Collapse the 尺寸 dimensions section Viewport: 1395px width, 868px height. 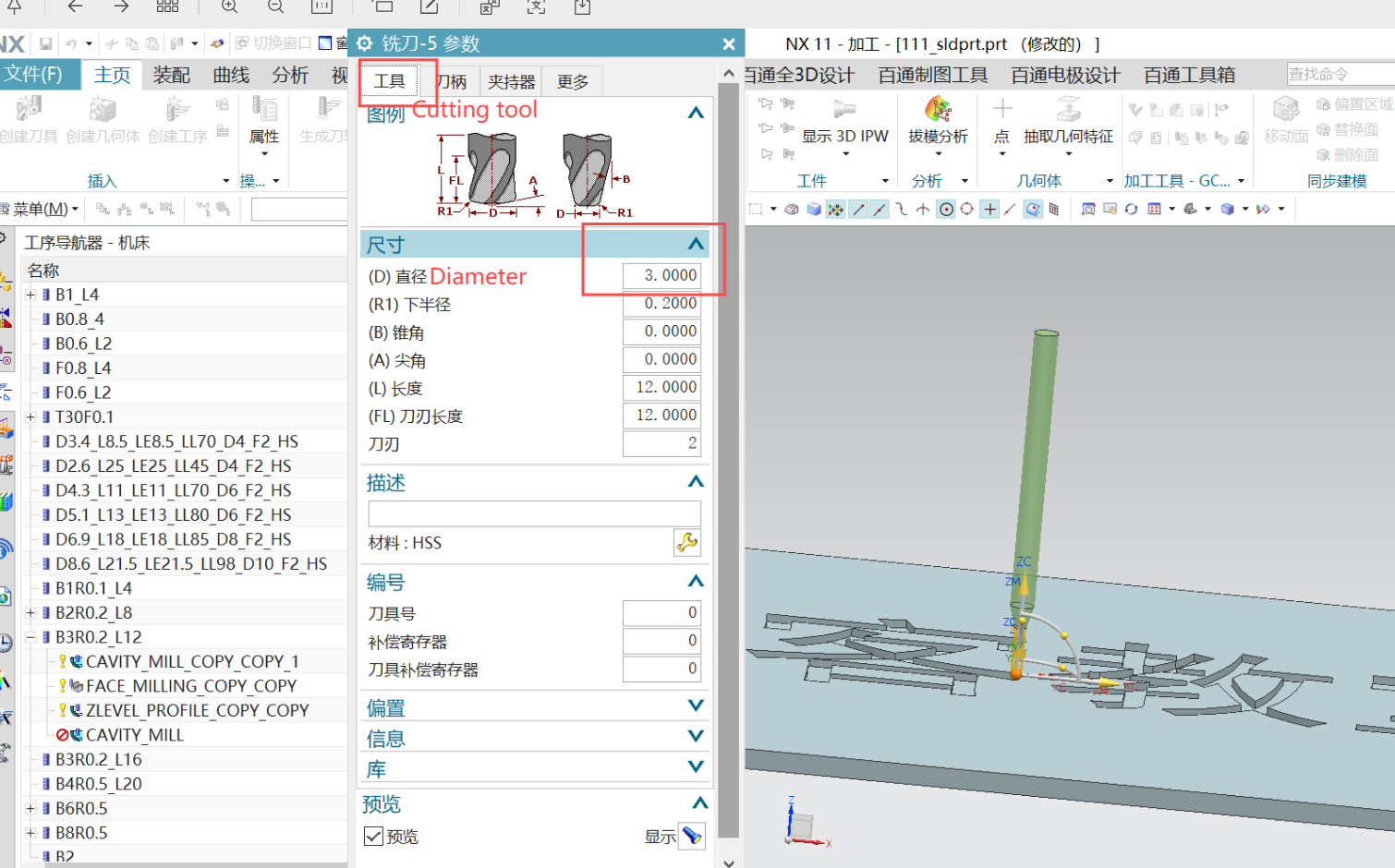point(696,244)
